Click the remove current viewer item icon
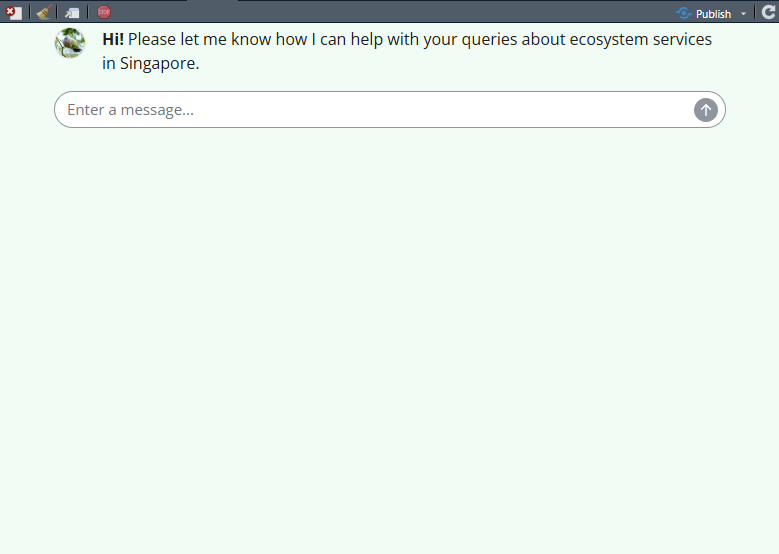Viewport: 779px width, 554px height. pos(14,13)
